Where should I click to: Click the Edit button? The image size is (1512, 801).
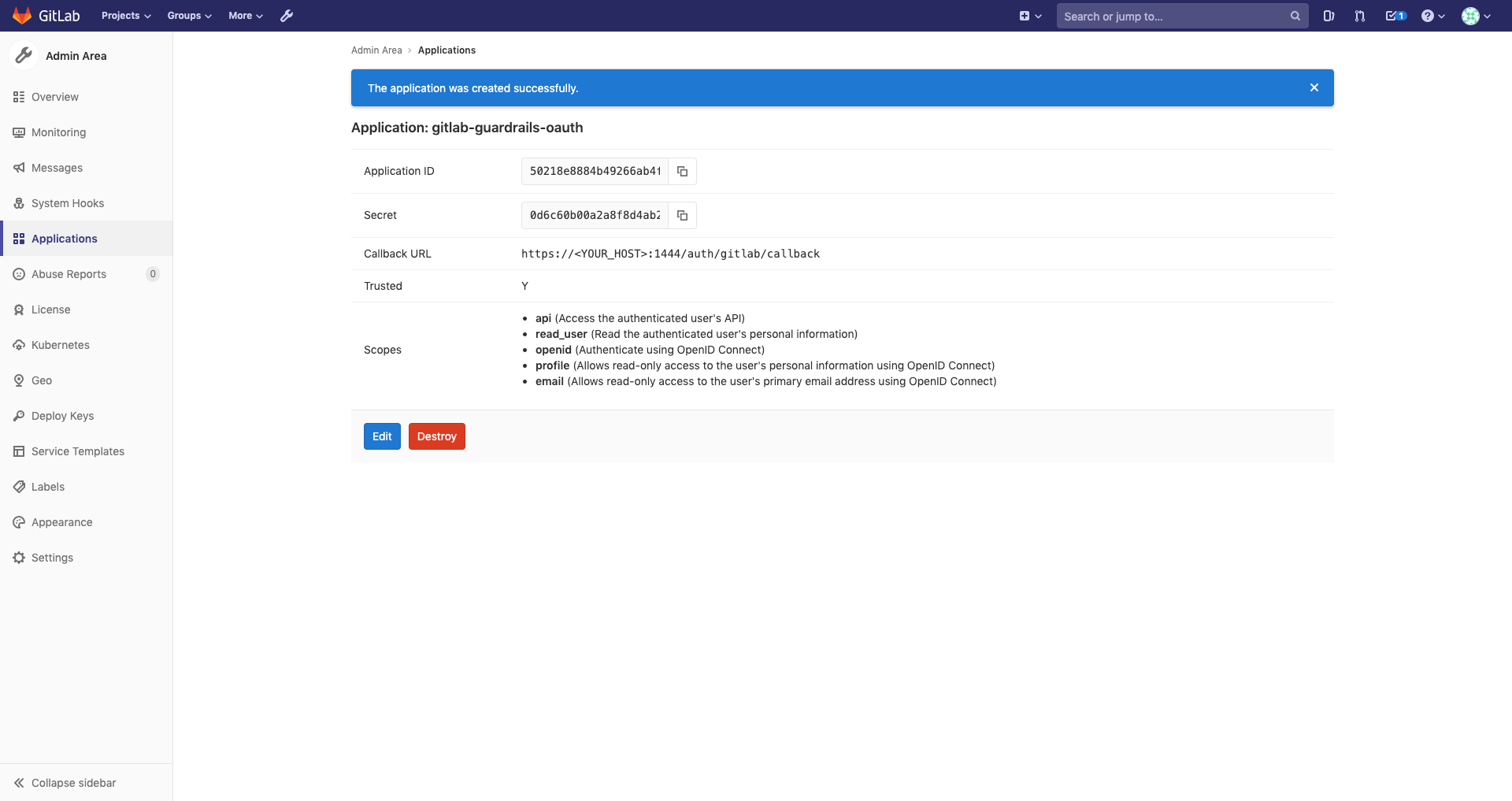[x=382, y=436]
